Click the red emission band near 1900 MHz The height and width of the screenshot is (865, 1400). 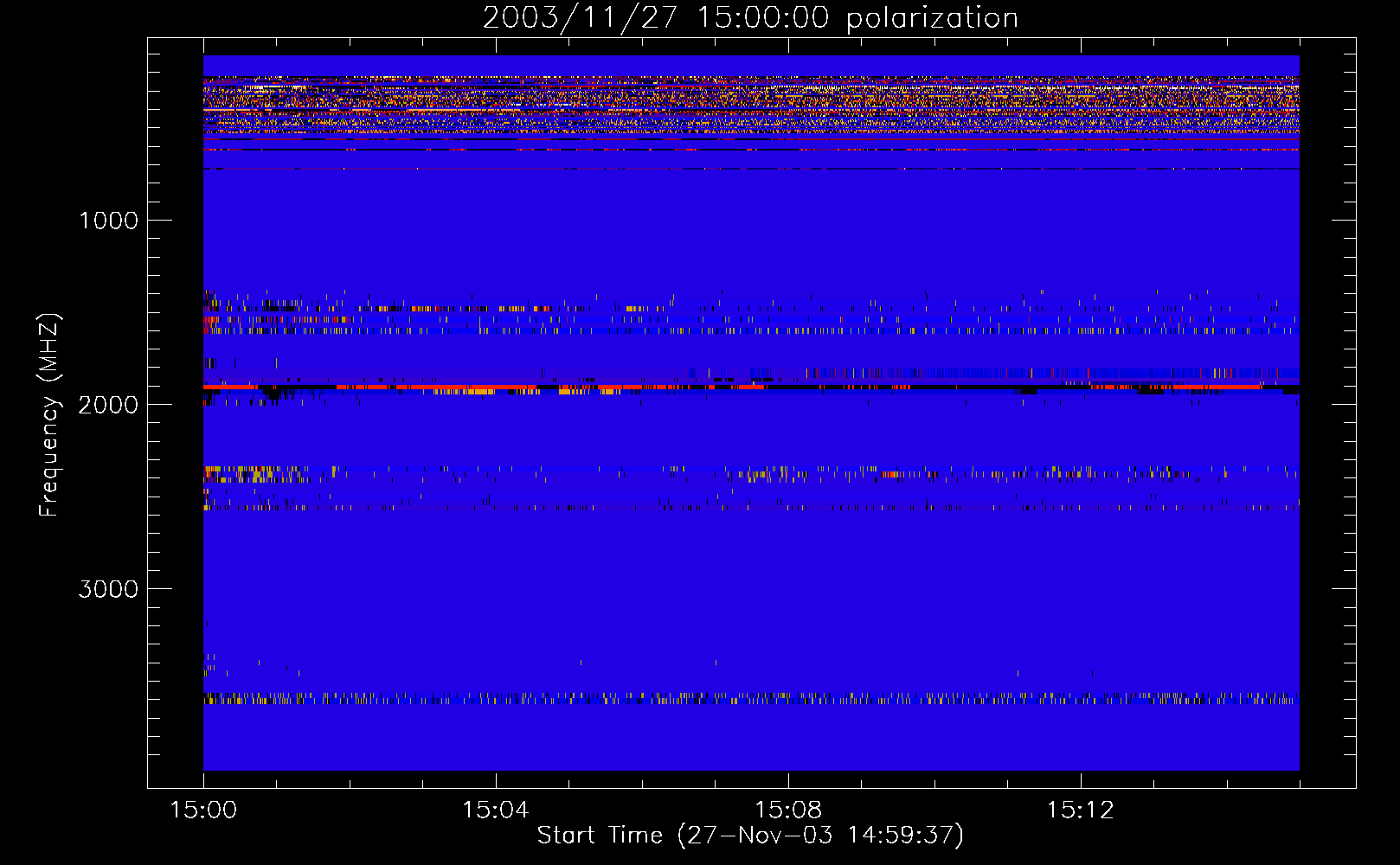(x=751, y=388)
